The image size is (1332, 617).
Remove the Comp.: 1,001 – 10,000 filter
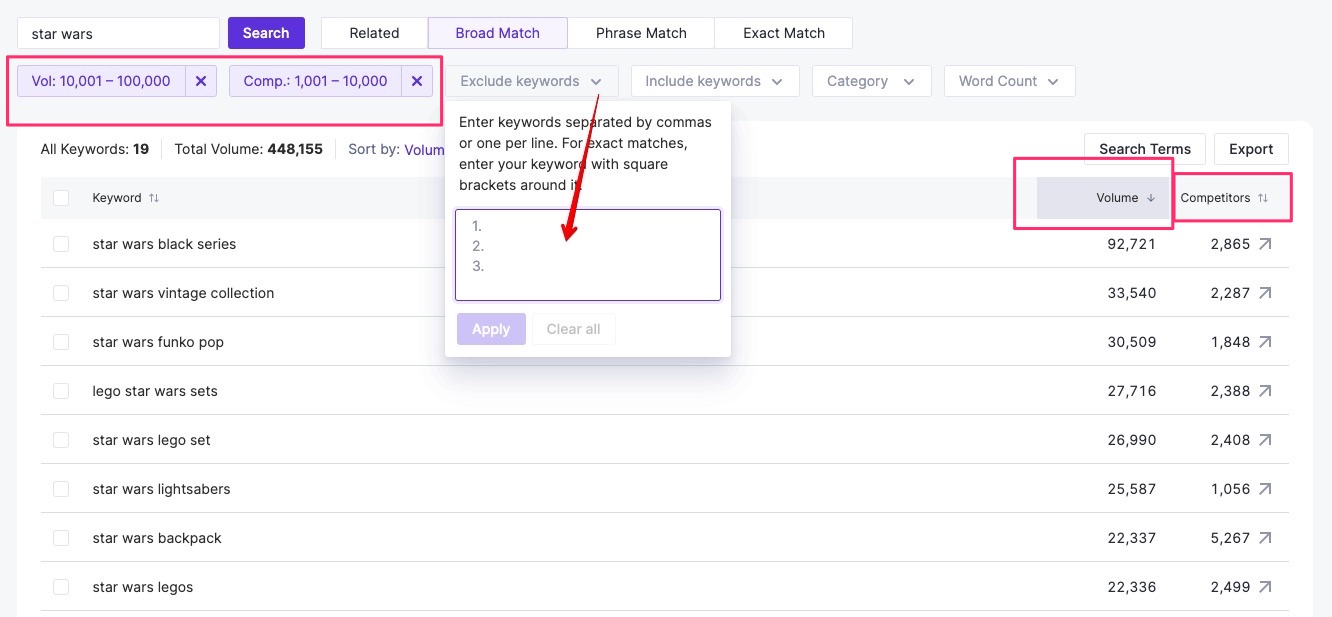pyautogui.click(x=417, y=81)
